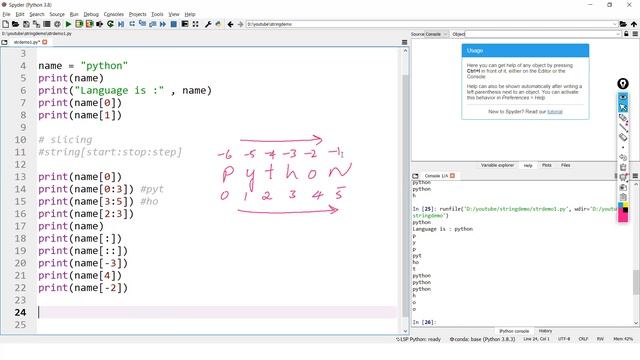Open a file using the folder icon
640x360 pixels.
[x=16, y=24]
